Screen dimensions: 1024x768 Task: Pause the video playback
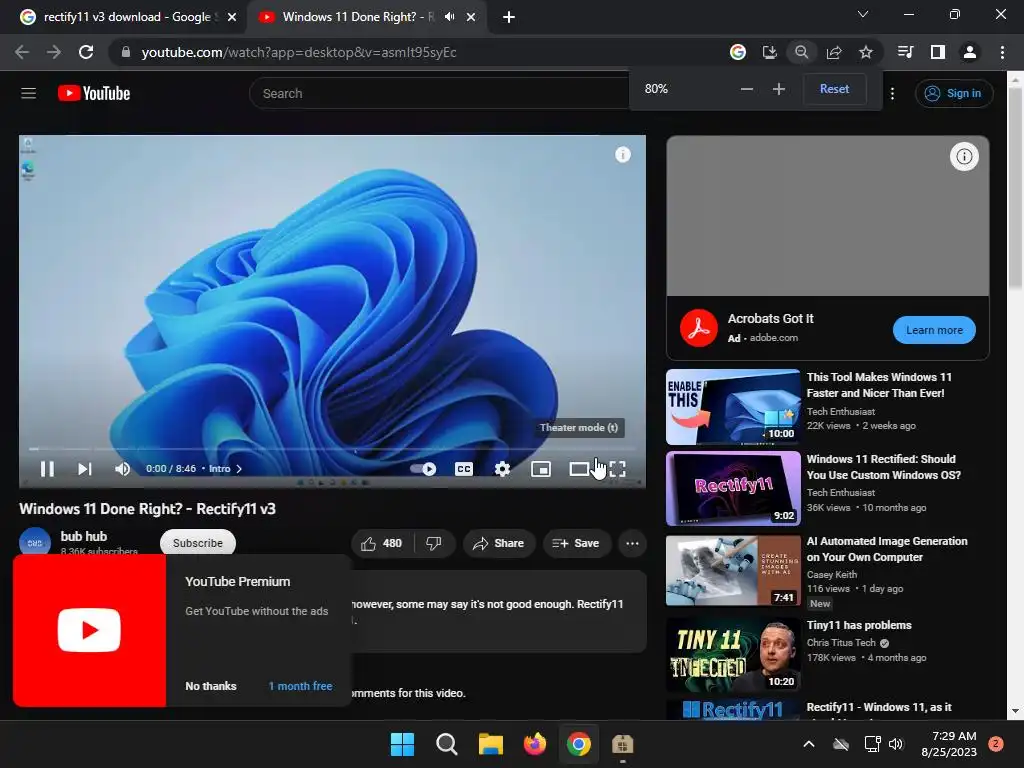click(47, 469)
